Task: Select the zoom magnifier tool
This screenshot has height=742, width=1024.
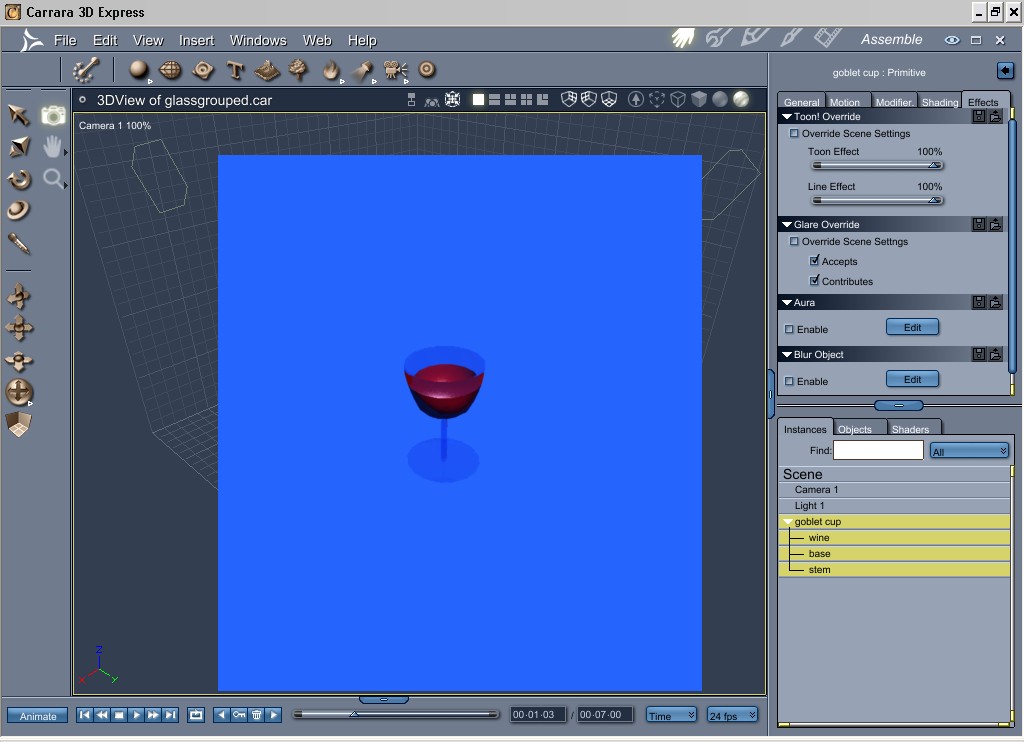Action: point(52,179)
